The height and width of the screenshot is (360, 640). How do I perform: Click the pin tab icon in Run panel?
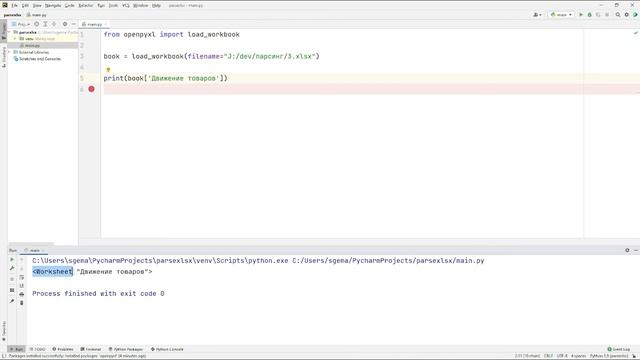tap(12, 301)
